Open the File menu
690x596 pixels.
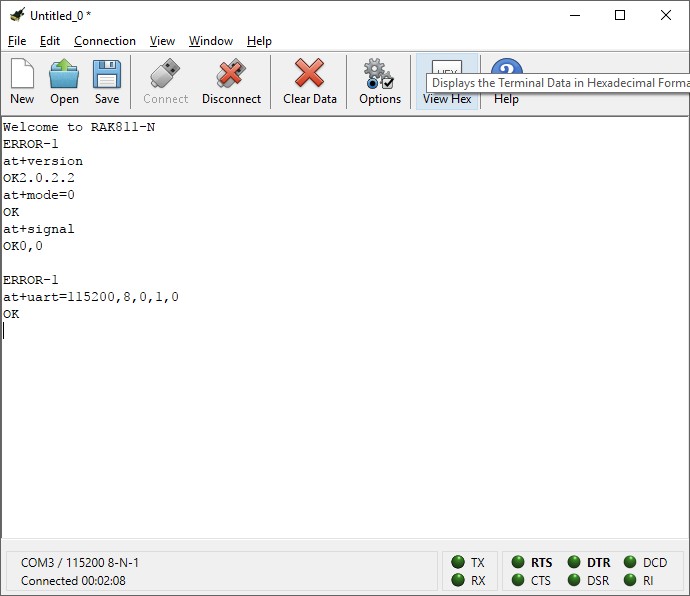(17, 41)
